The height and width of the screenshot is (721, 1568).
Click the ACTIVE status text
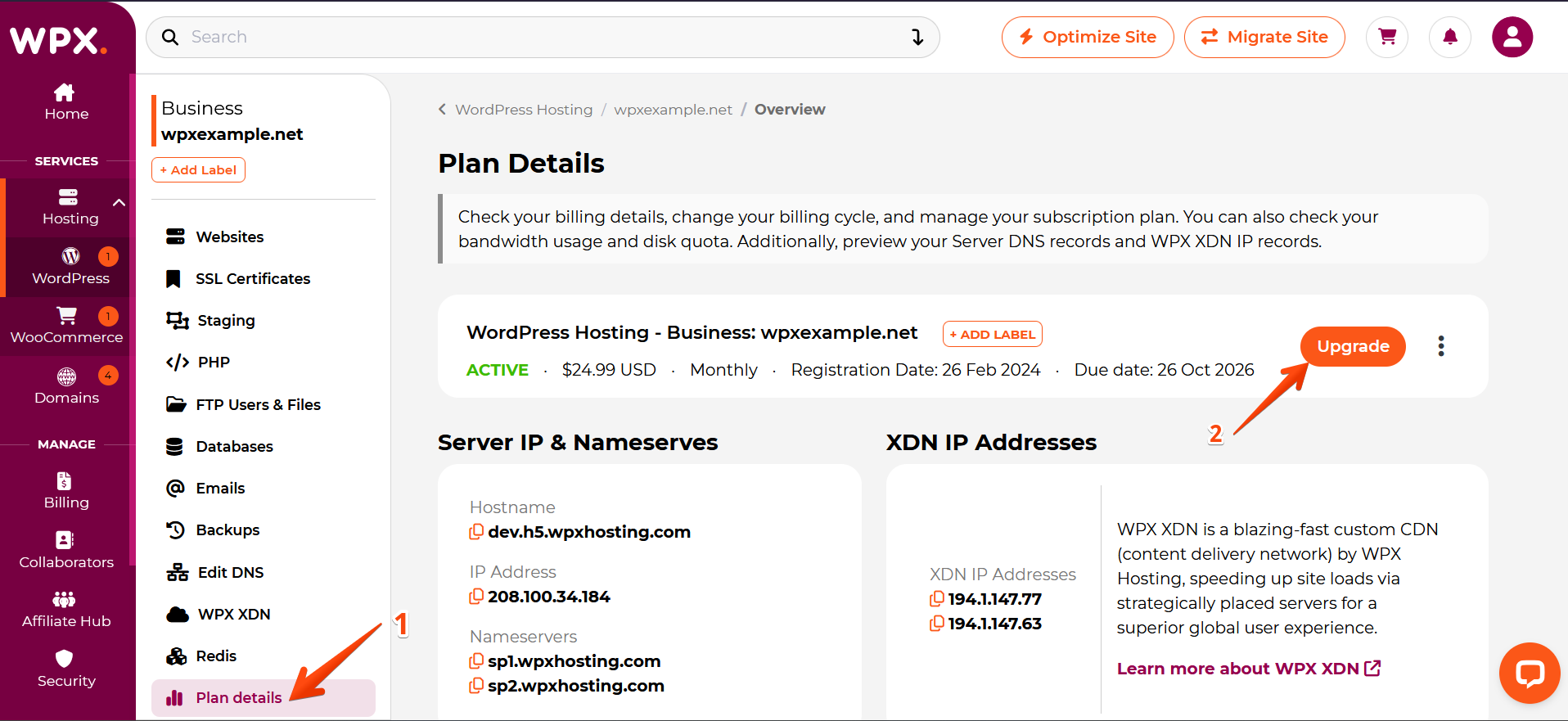click(x=498, y=370)
